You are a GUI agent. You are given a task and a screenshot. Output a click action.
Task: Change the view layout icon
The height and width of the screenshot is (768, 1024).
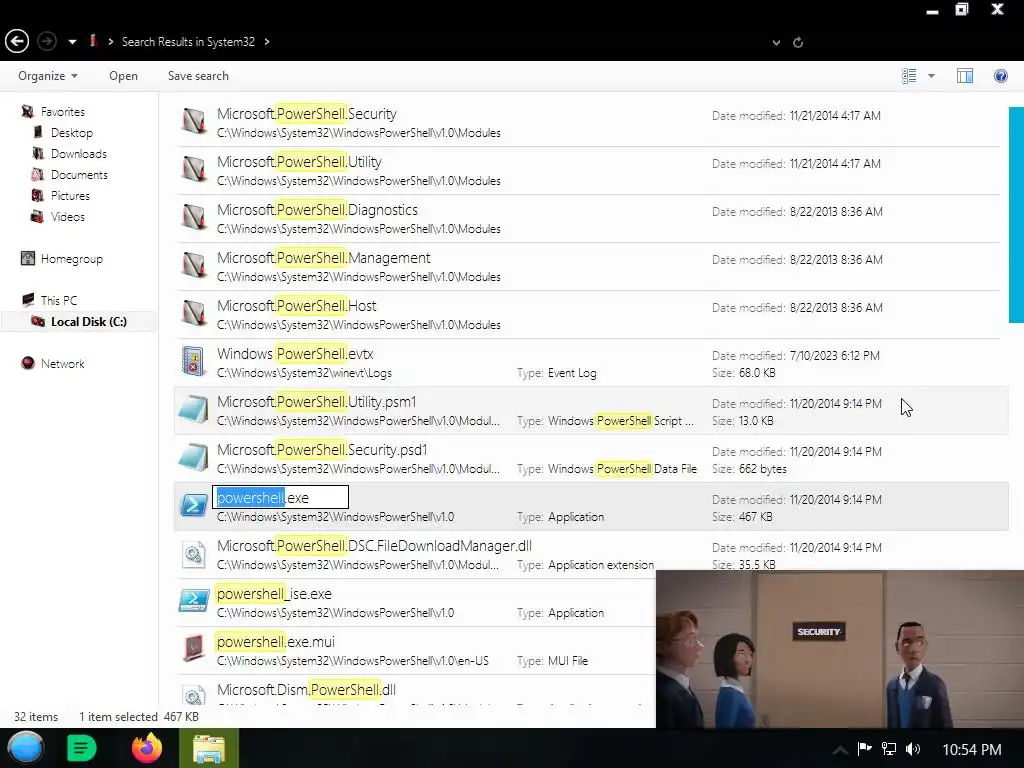[909, 76]
